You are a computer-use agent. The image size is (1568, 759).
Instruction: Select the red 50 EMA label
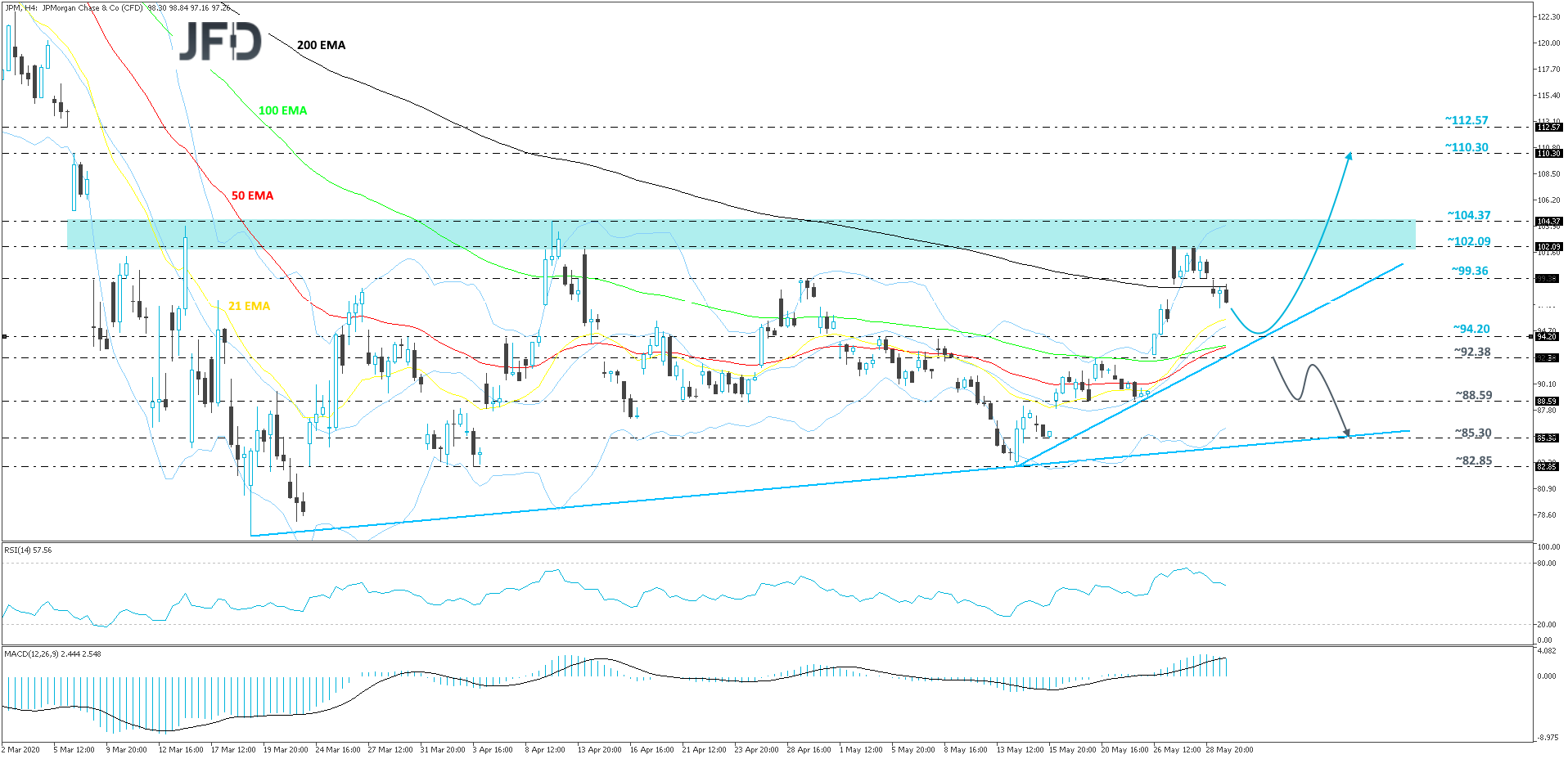(x=252, y=195)
